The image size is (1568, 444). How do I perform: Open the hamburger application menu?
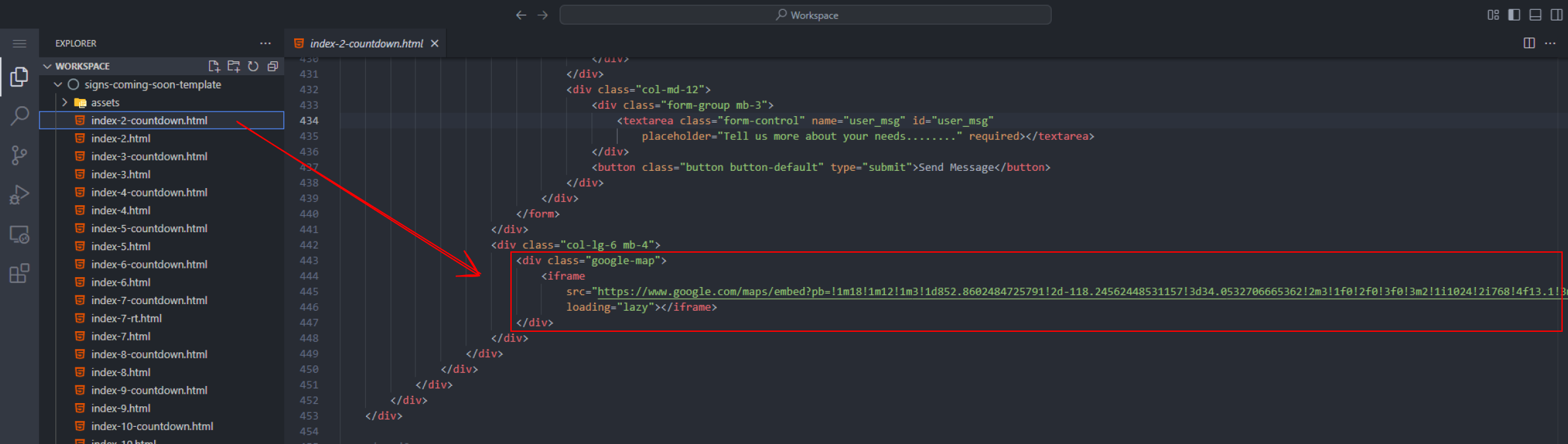click(19, 44)
